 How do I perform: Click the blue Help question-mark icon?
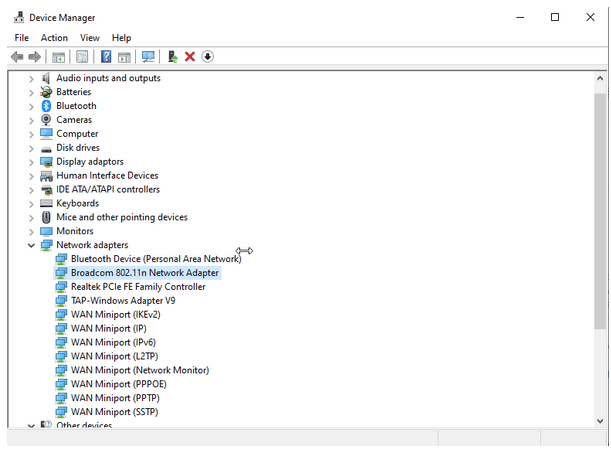[106, 57]
